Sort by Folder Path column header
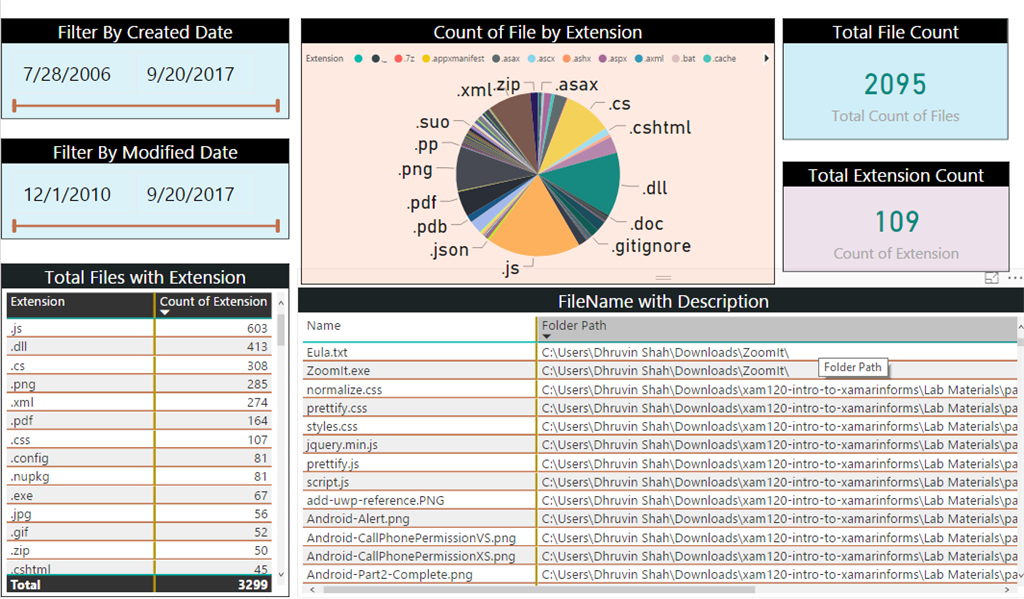This screenshot has width=1024, height=599. click(777, 329)
